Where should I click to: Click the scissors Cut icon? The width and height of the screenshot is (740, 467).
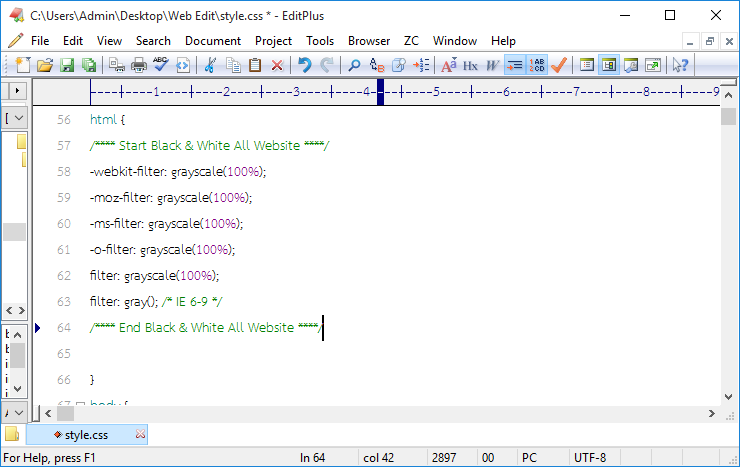click(210, 65)
